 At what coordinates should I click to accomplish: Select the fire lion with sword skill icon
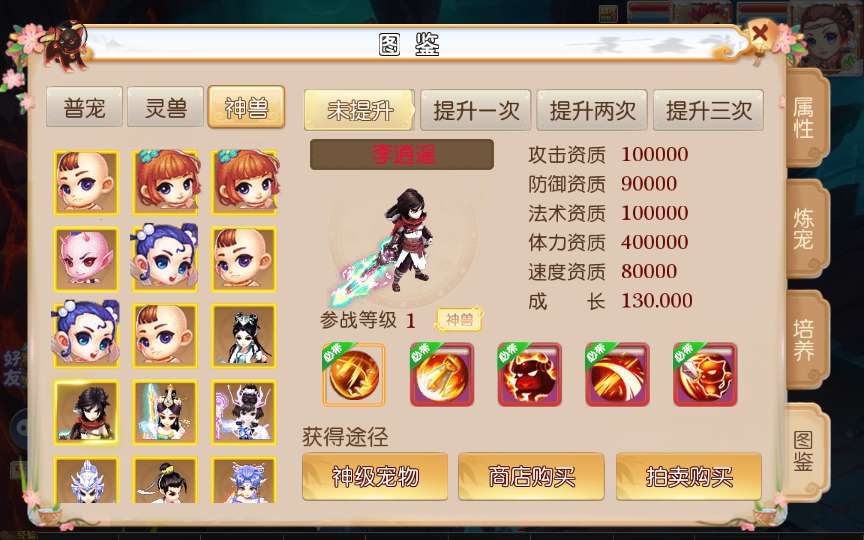point(705,375)
